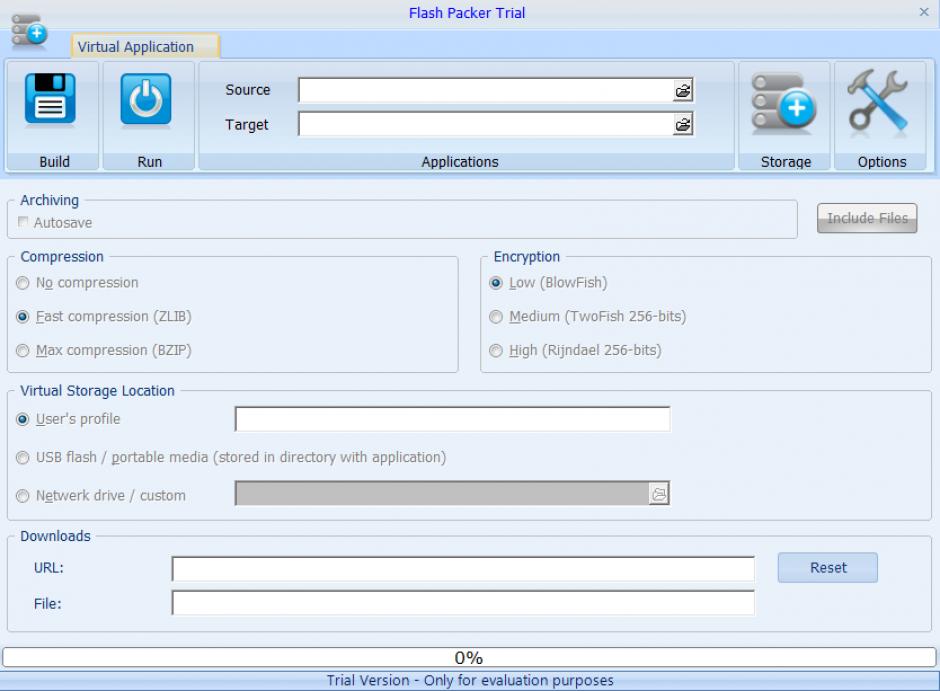The image size is (940, 691).
Task: Click the Network drive path field
Action: point(442,494)
